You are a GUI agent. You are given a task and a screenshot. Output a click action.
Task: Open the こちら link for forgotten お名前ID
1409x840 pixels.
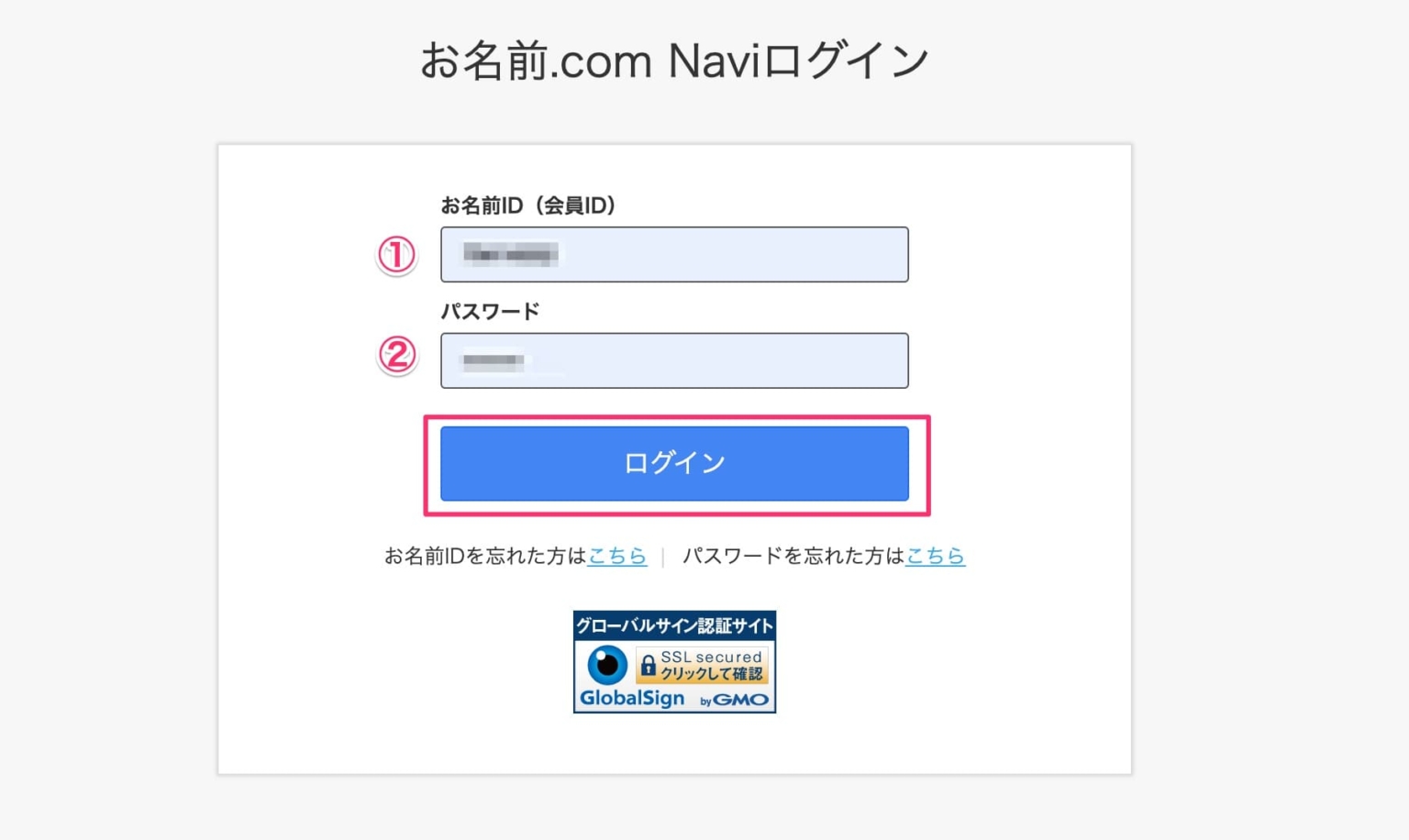[x=616, y=556]
